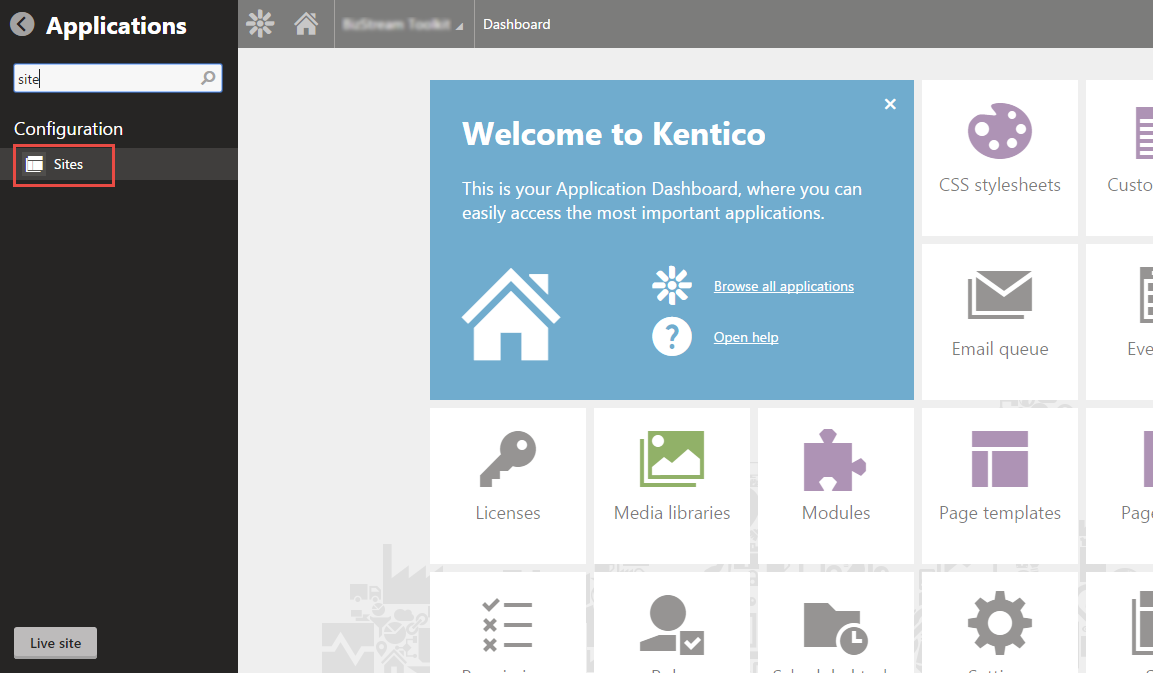Click the Welcome to Kentico heading
The image size is (1153, 673).
pyautogui.click(x=613, y=134)
